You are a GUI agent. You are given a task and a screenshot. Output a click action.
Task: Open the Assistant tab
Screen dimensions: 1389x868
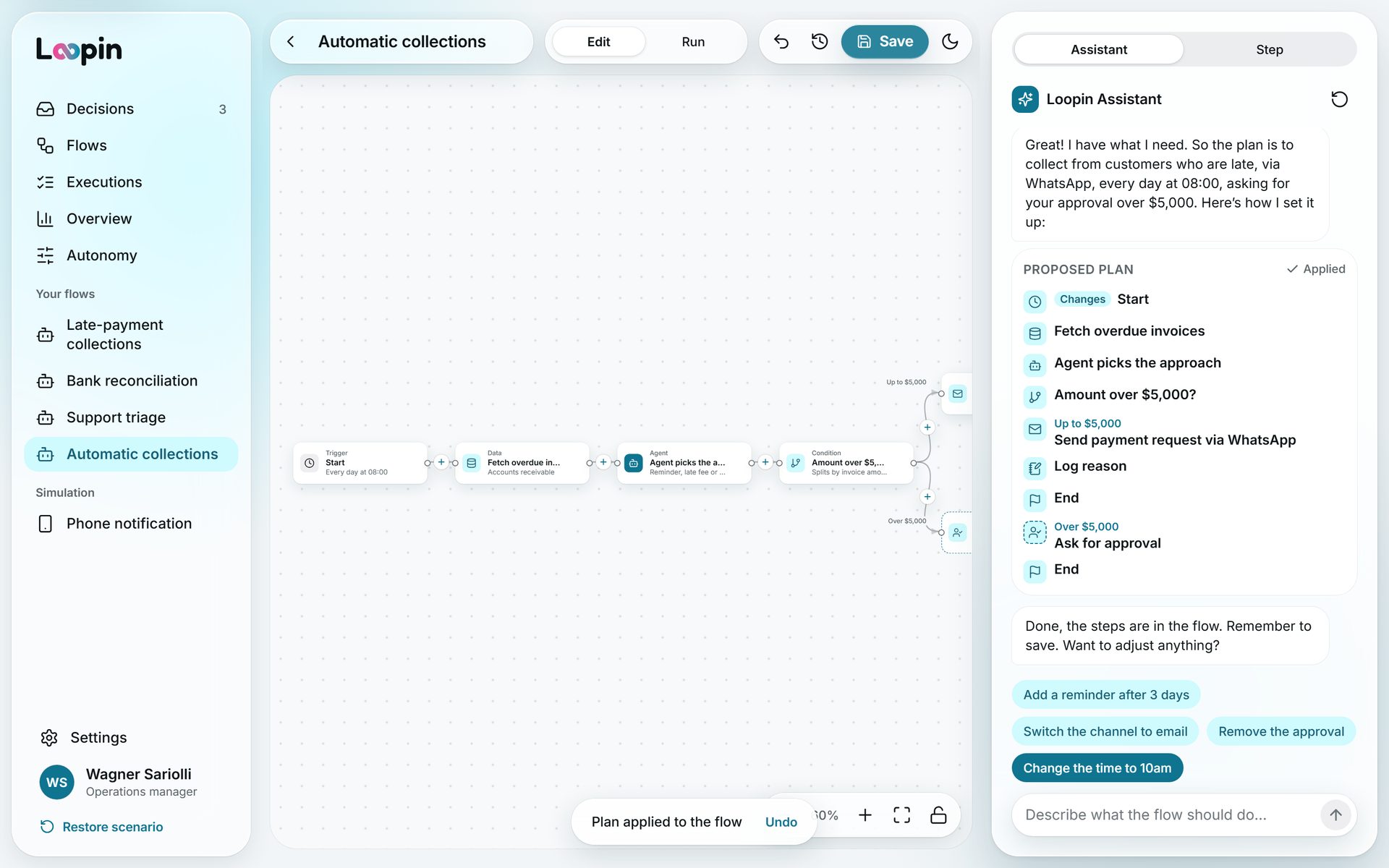pos(1099,49)
